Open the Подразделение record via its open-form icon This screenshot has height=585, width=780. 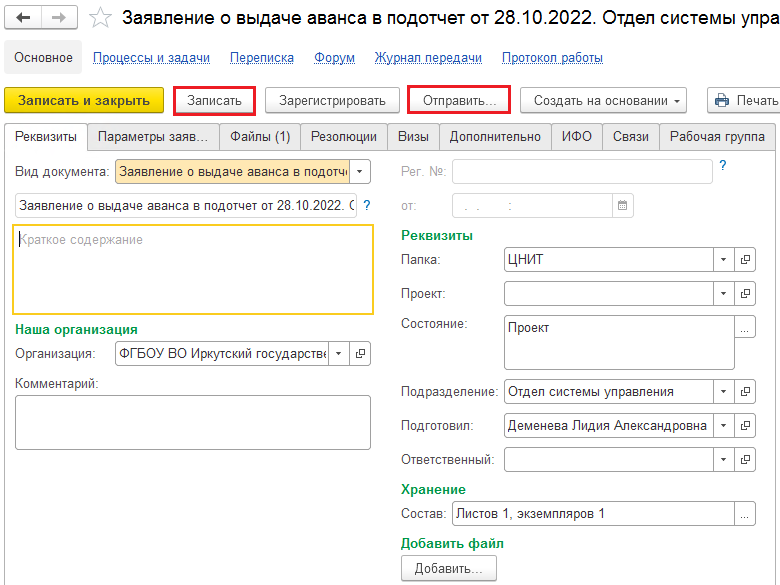745,391
